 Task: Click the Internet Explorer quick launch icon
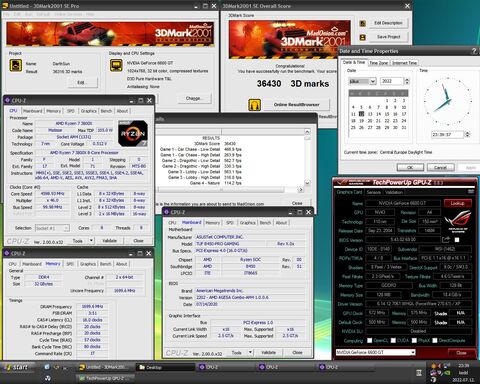pos(47,367)
